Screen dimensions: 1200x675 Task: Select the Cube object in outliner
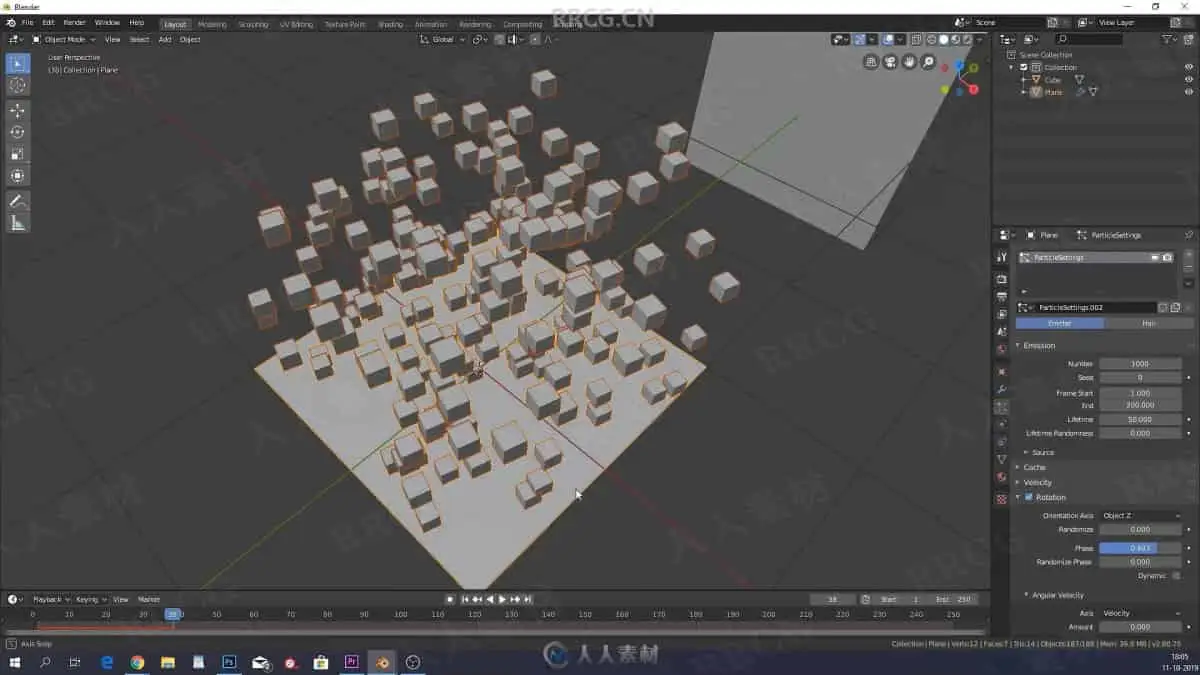pos(1052,79)
